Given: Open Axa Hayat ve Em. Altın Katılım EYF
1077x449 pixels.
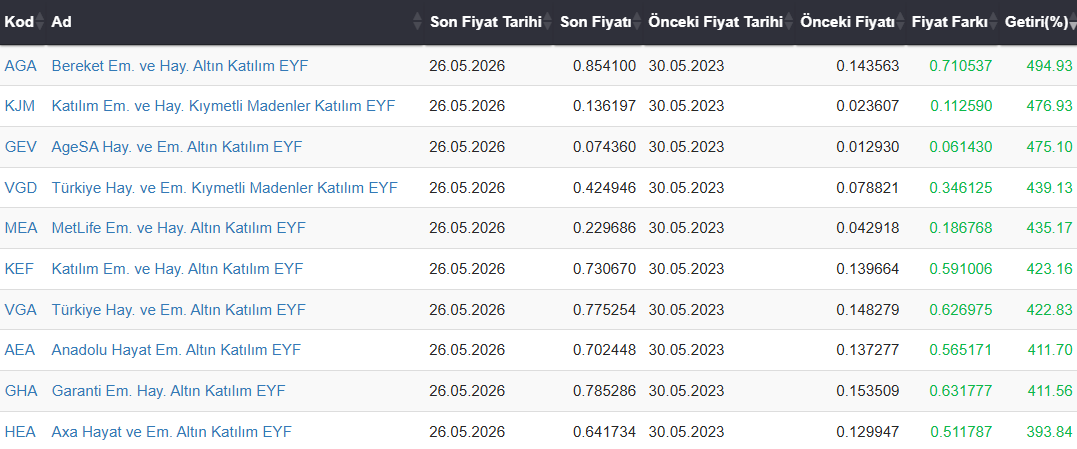Looking at the screenshot, I should tap(172, 432).
